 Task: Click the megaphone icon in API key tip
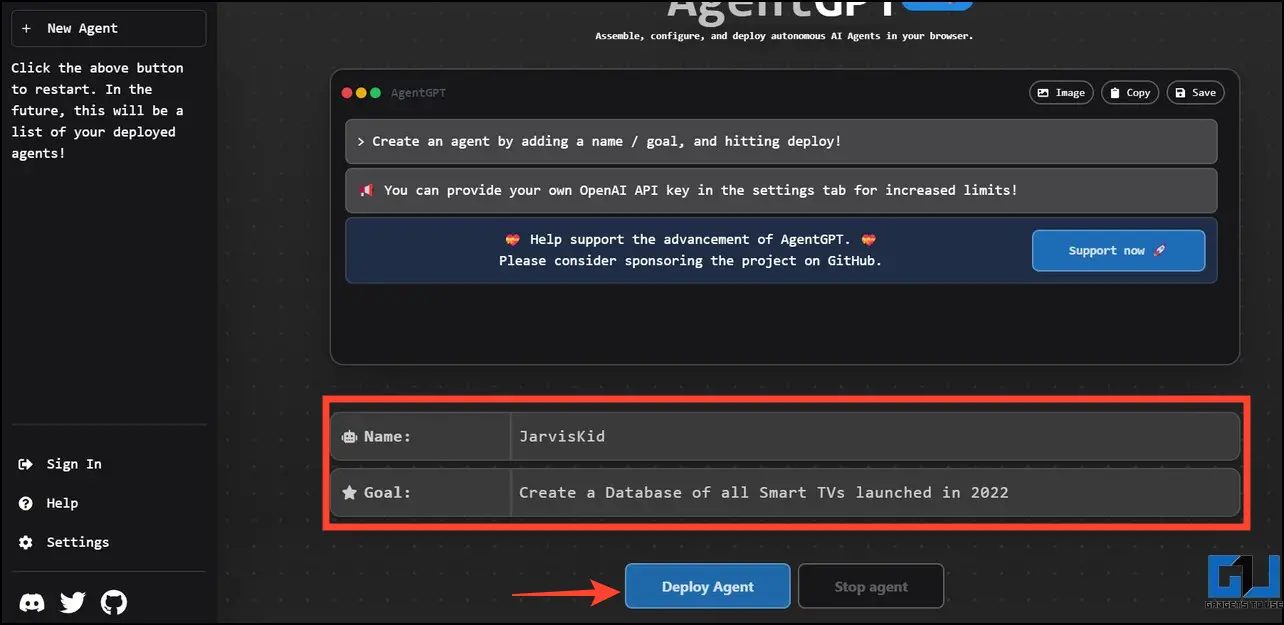366,190
